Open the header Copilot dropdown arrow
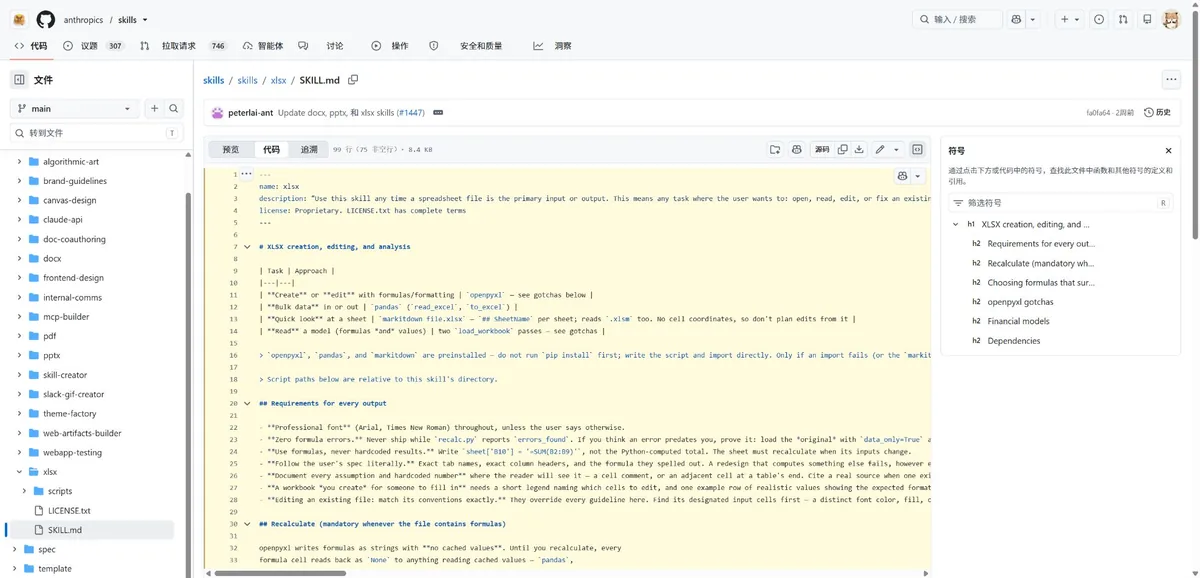Screen dimensions: 1200x578 click(x=1033, y=19)
